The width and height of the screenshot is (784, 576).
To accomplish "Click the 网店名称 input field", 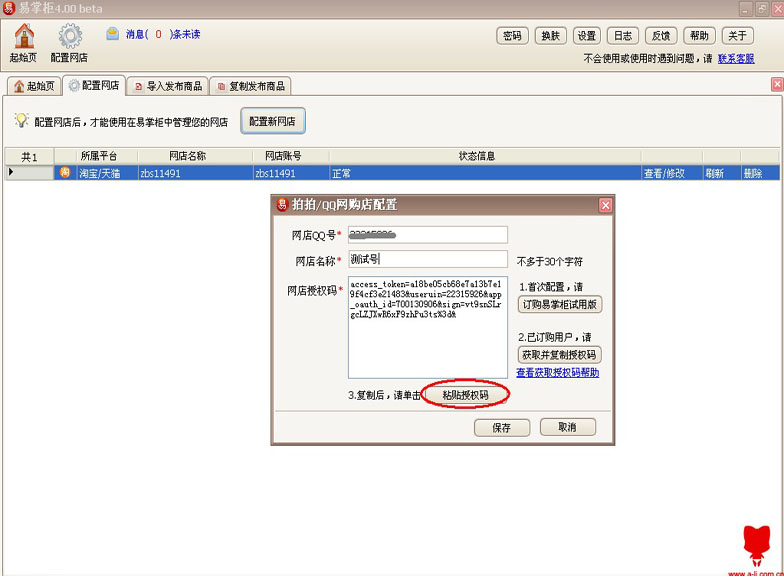I will pyautogui.click(x=428, y=259).
